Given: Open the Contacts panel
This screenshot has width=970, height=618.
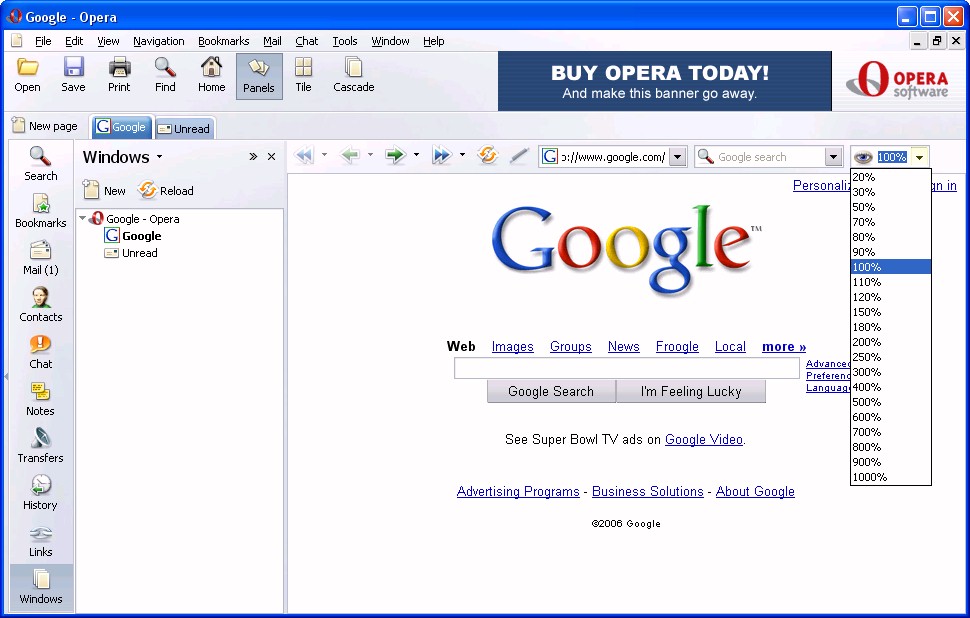Looking at the screenshot, I should (x=40, y=305).
